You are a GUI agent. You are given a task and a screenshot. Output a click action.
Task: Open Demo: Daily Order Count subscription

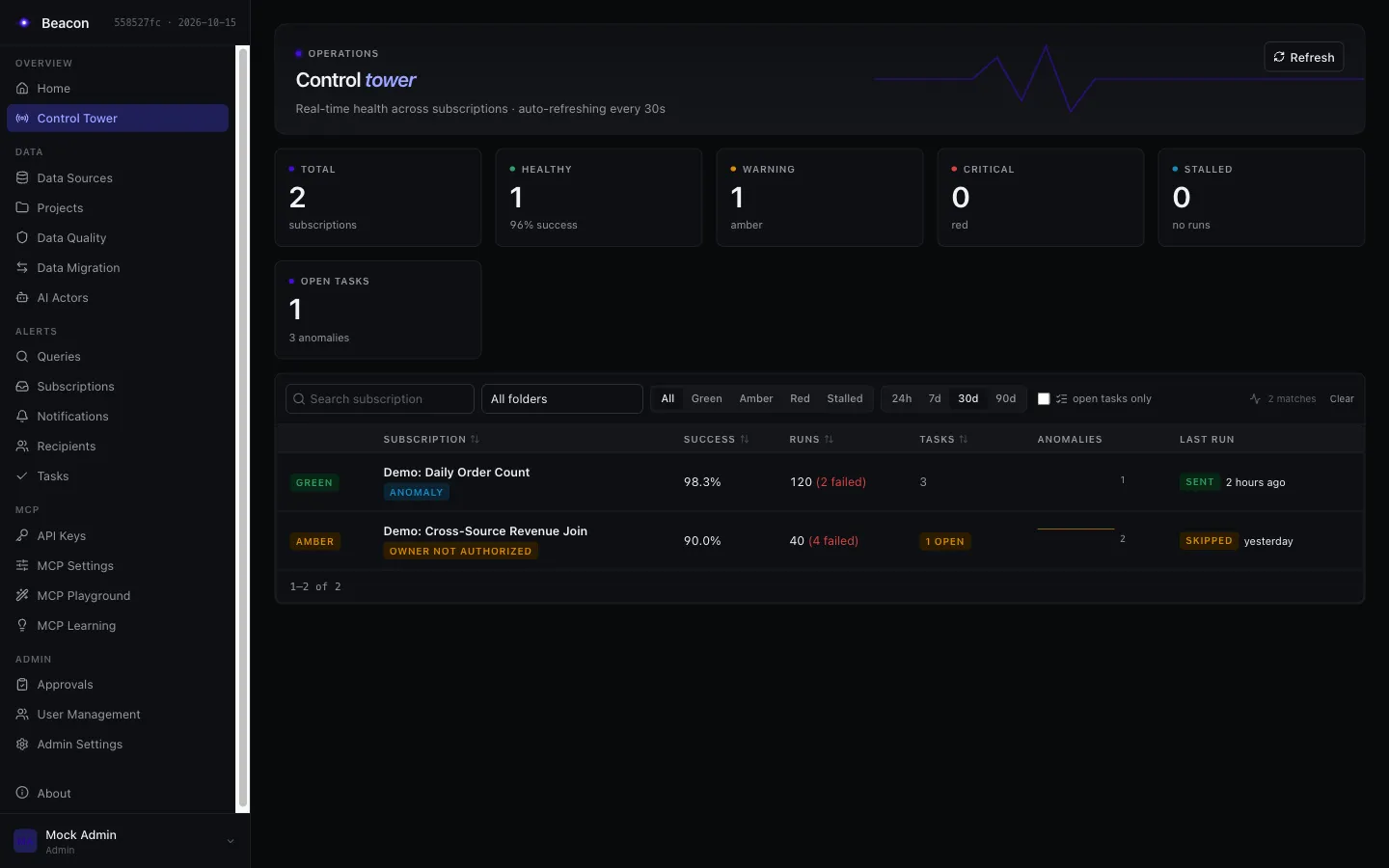(x=456, y=473)
